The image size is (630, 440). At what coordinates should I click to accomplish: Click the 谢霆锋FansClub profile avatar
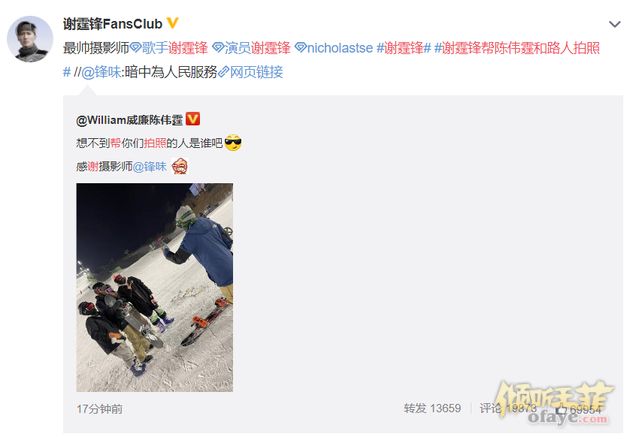point(30,39)
